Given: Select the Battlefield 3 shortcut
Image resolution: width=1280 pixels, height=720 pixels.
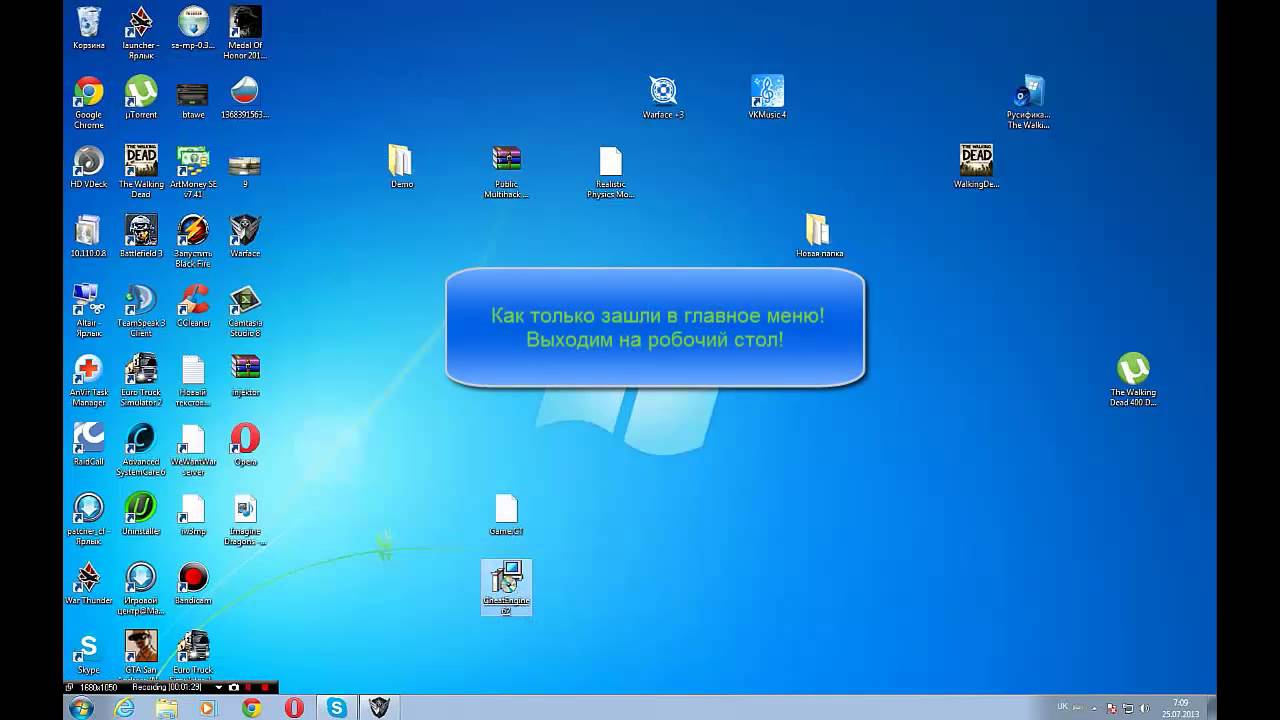Looking at the screenshot, I should pos(141,236).
